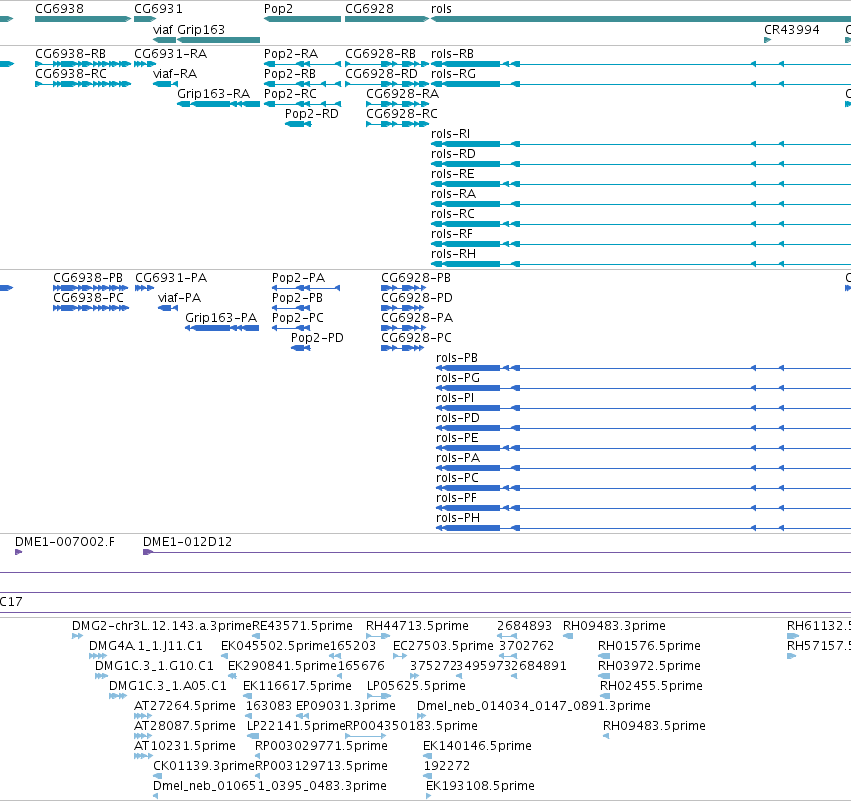Screen dimensions: 851x801
Task: Select EST DMG1C.3_1.A05.C1
Action: pyautogui.click(x=118, y=696)
